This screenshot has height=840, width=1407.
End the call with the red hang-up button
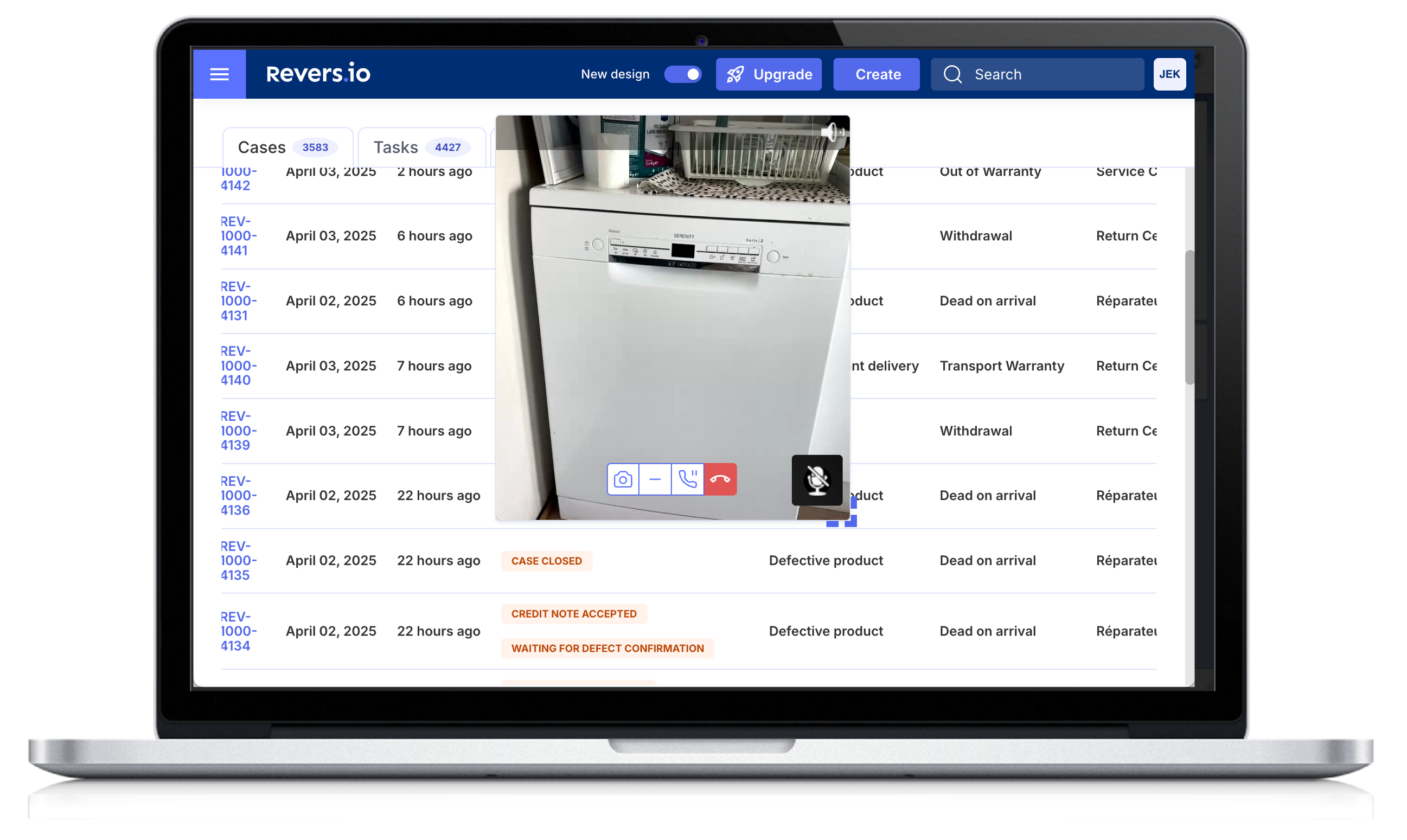[x=720, y=479]
